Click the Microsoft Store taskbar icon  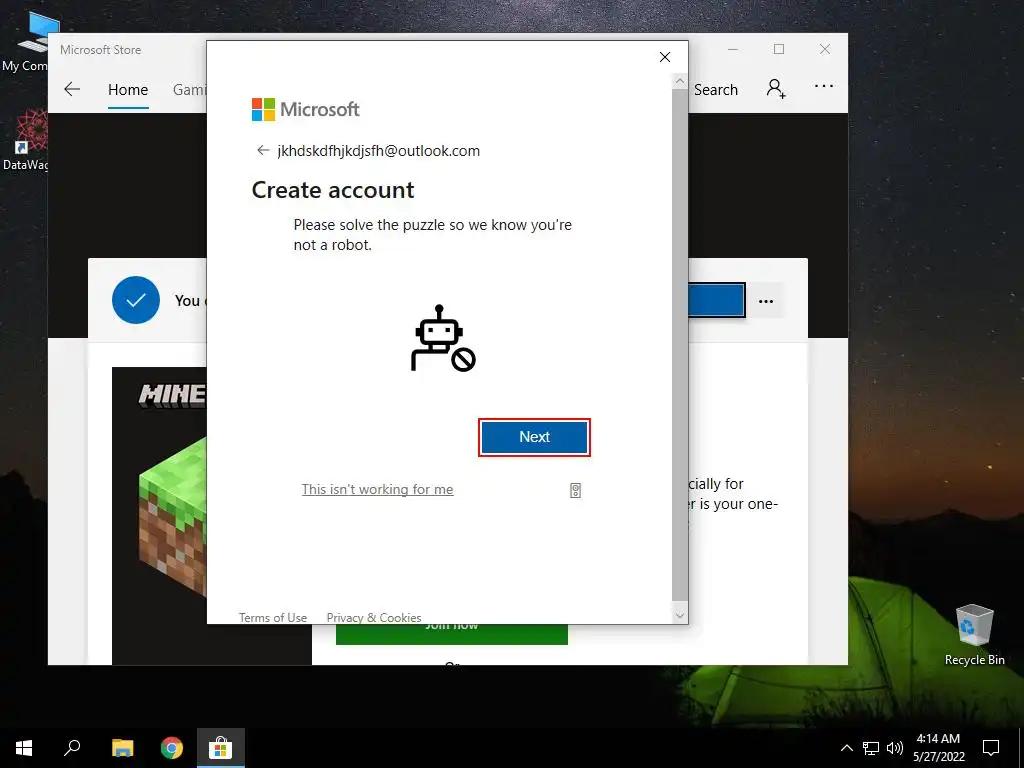221,748
